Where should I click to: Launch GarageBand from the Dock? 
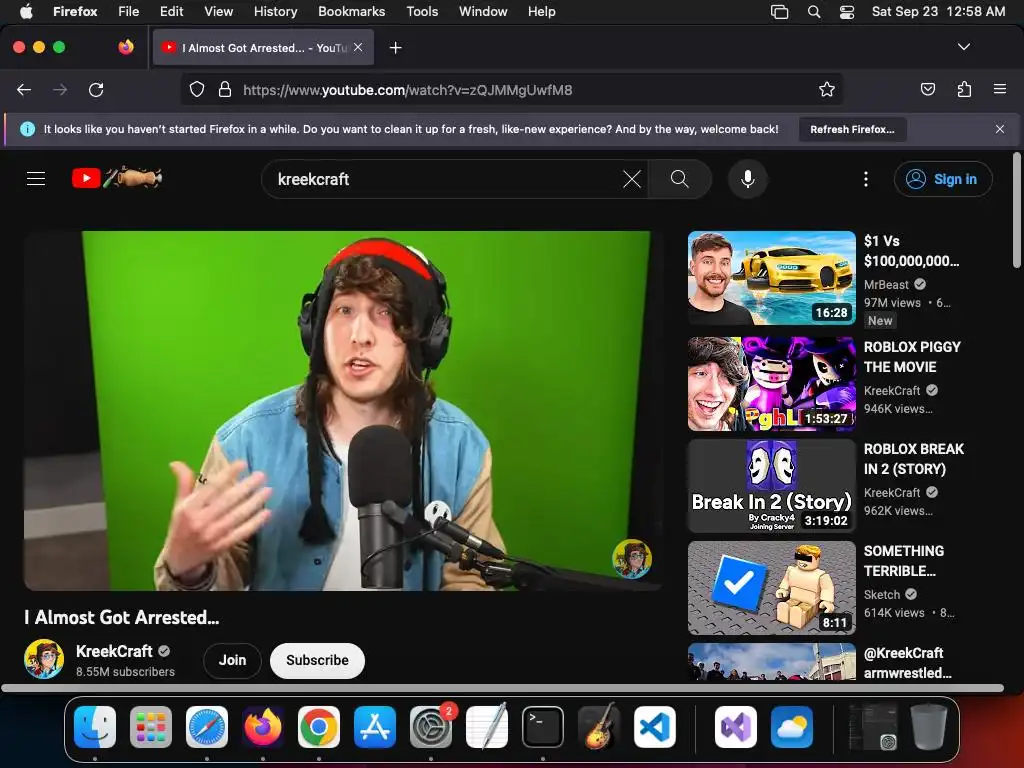click(x=599, y=726)
